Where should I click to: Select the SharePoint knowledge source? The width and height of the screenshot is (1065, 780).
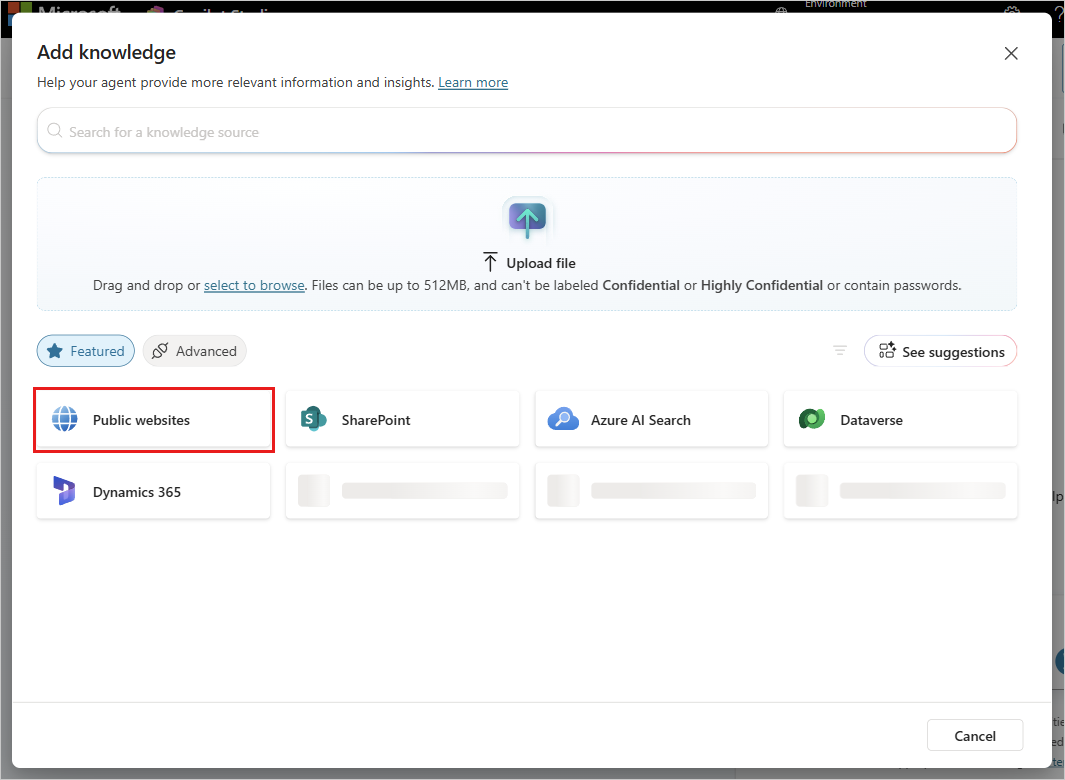(402, 419)
